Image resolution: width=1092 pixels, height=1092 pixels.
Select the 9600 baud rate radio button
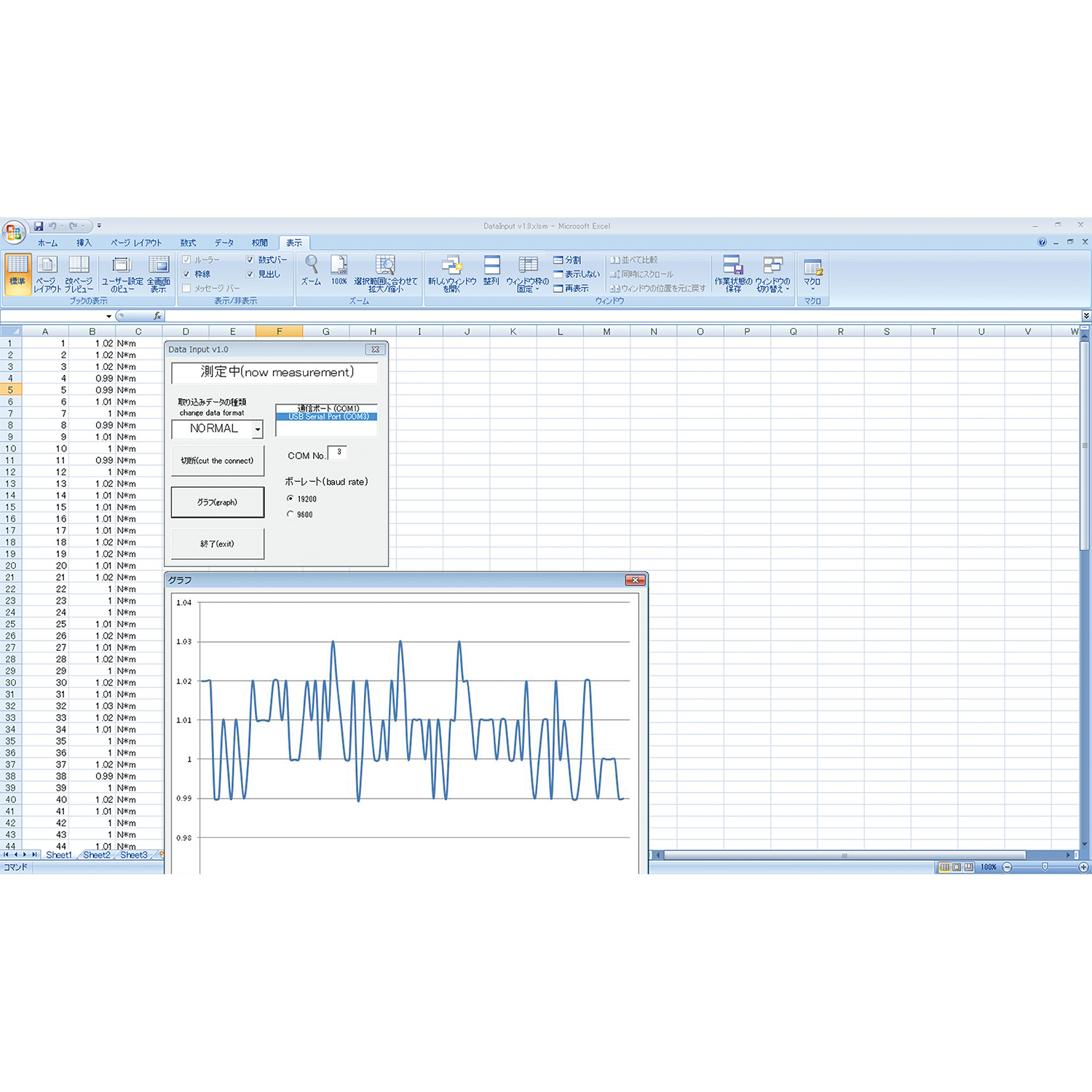coord(290,514)
